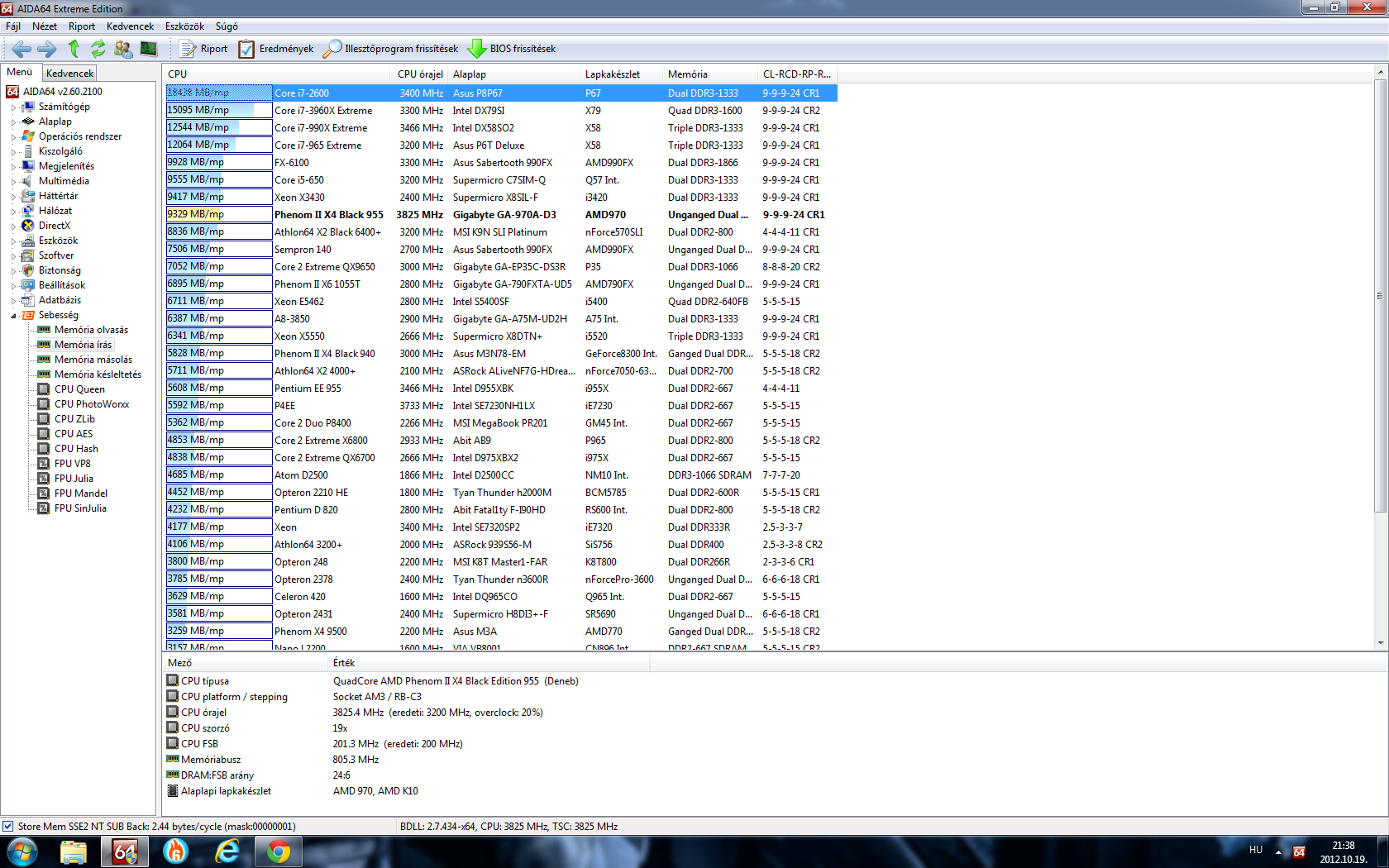Open the Nézet menu
1389x868 pixels.
point(45,26)
